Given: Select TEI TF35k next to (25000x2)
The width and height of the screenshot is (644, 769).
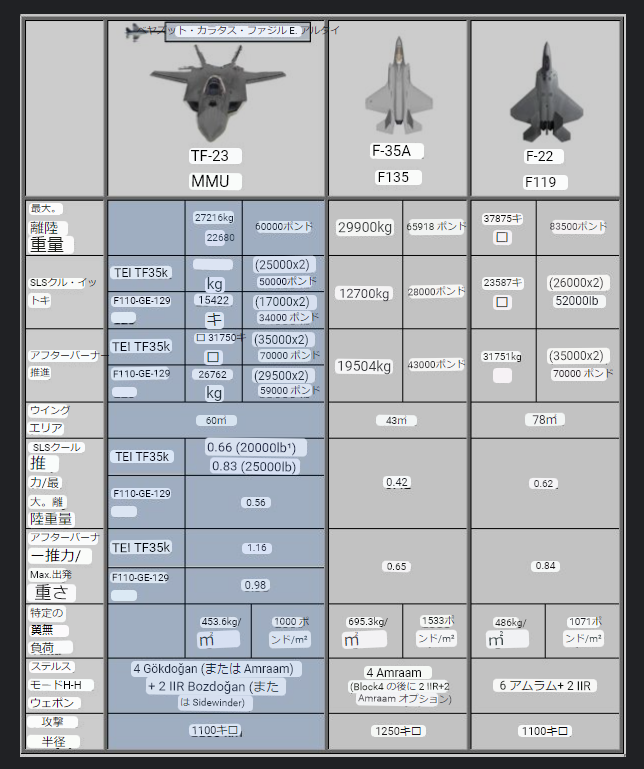Looking at the screenshot, I should click(x=141, y=273).
